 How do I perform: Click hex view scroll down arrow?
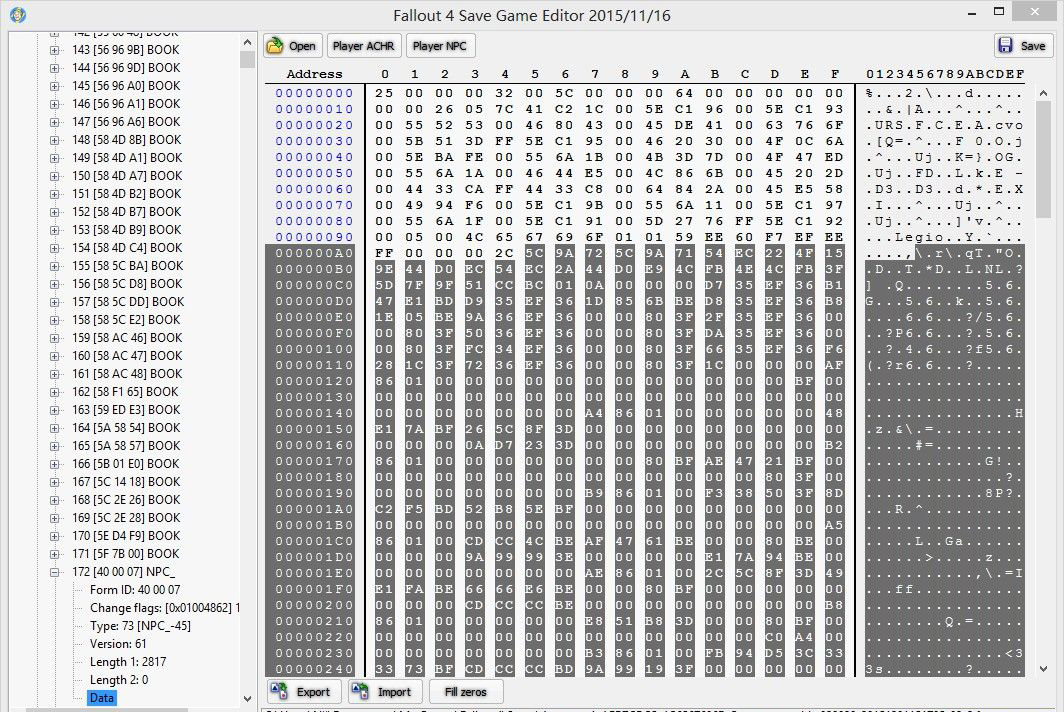pos(1043,669)
